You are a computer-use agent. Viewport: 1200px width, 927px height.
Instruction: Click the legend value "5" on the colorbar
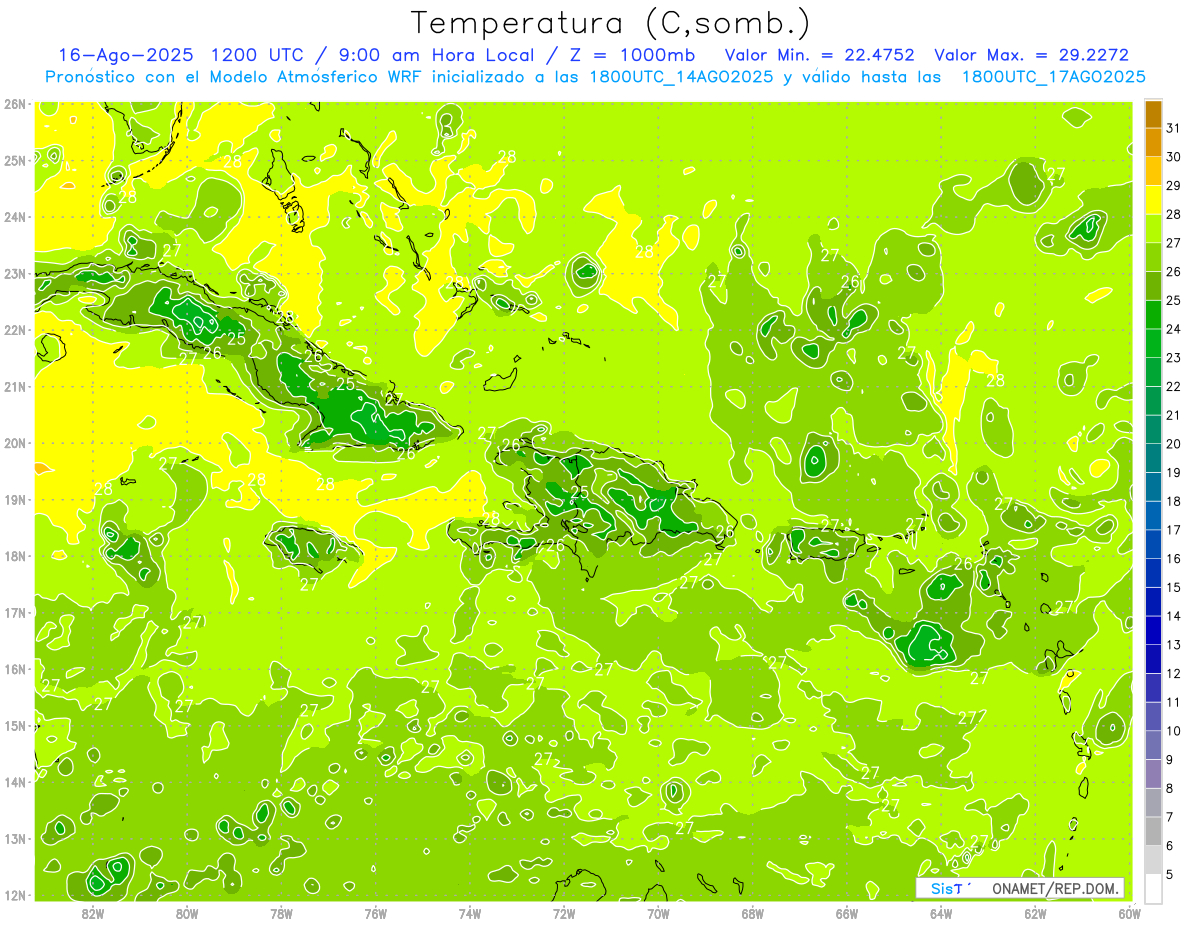(x=1170, y=874)
